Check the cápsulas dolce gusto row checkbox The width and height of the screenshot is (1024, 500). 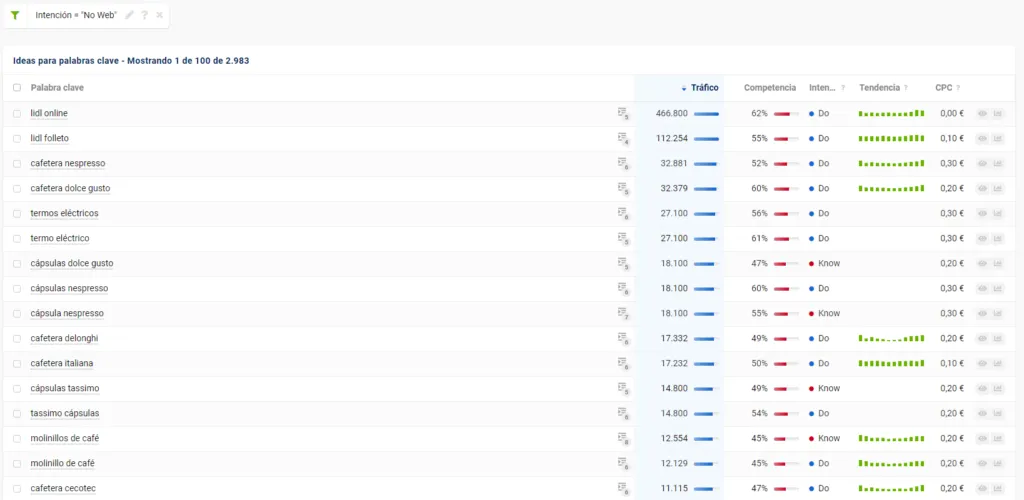17,264
